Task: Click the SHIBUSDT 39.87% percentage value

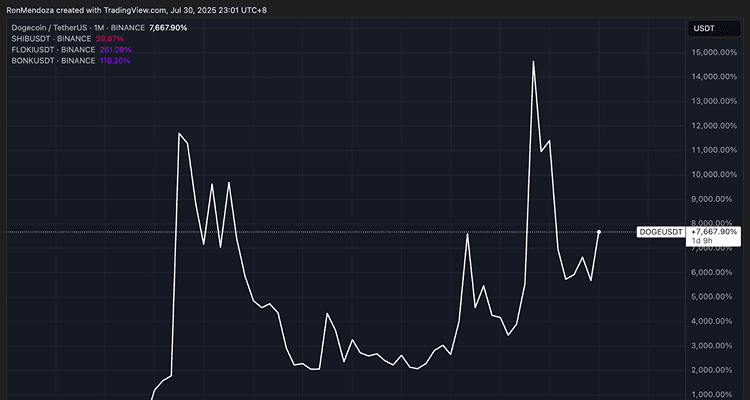Action: 110,39
